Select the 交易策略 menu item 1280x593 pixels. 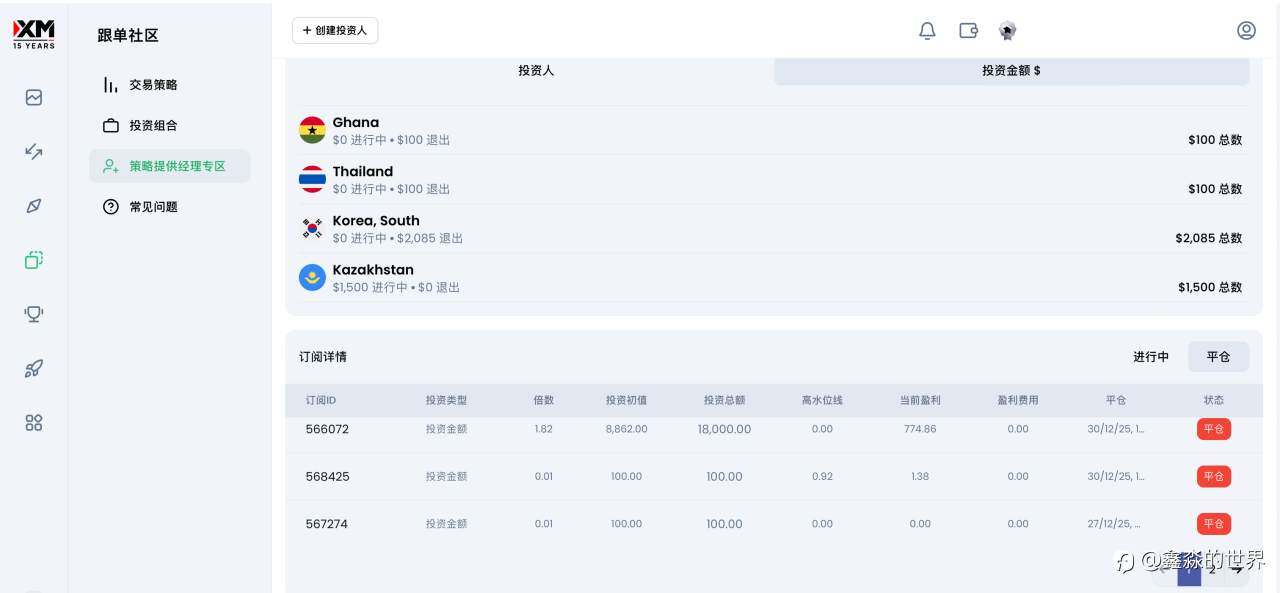(x=153, y=85)
